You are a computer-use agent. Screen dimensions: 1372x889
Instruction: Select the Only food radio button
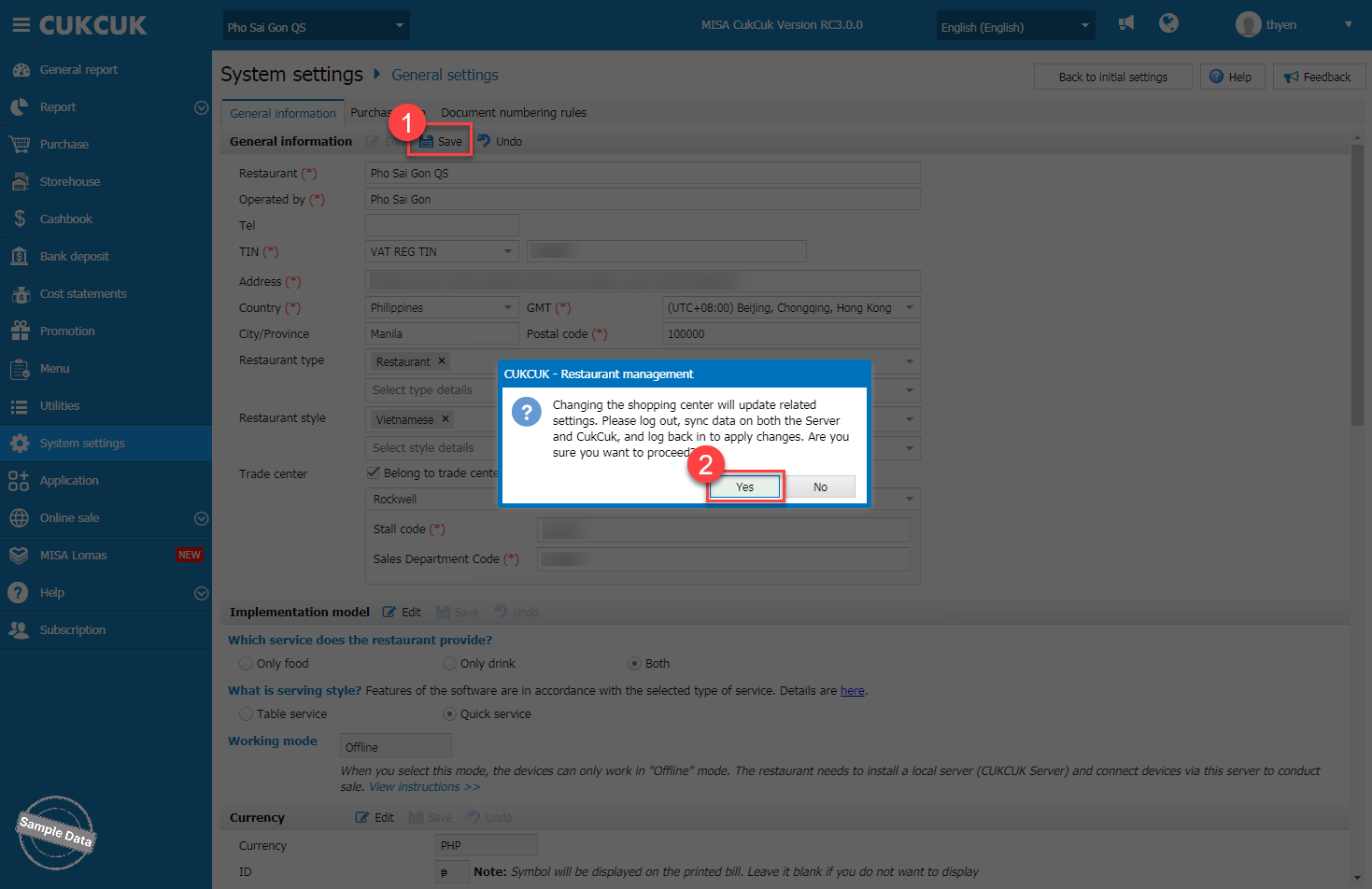coord(246,664)
